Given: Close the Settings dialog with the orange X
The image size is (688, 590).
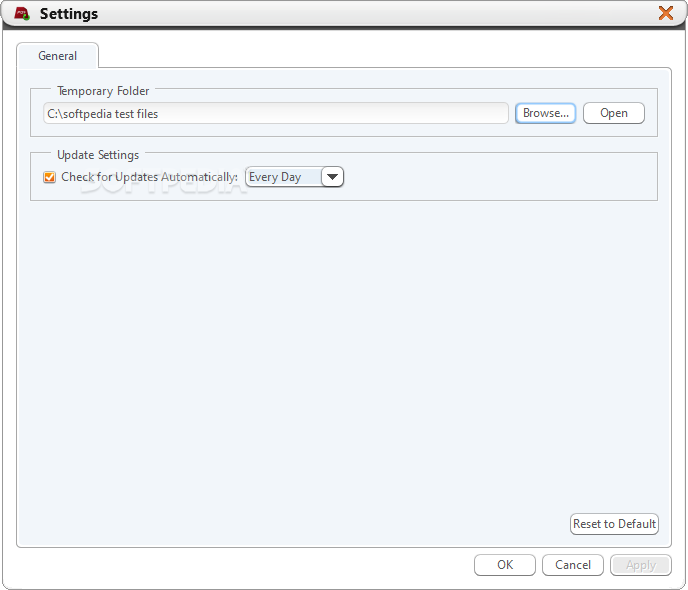Looking at the screenshot, I should pyautogui.click(x=666, y=13).
